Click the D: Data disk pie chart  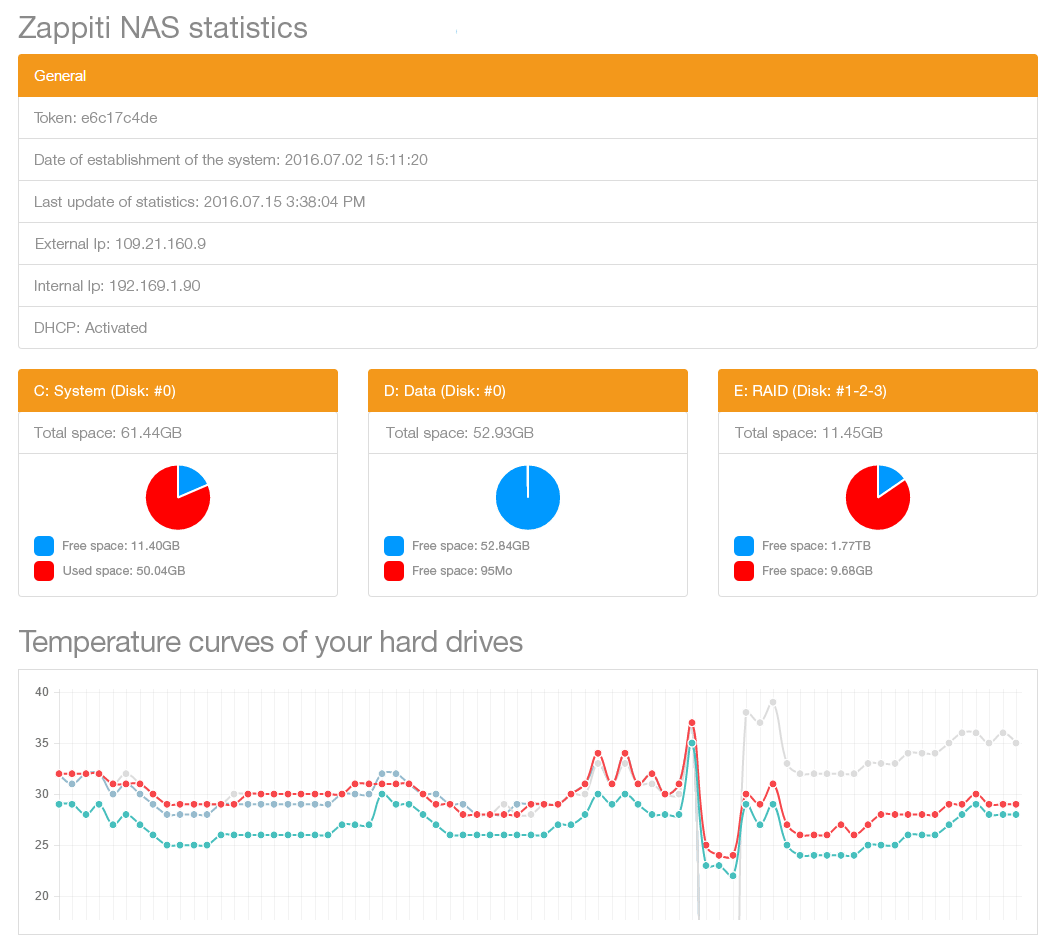(x=528, y=498)
